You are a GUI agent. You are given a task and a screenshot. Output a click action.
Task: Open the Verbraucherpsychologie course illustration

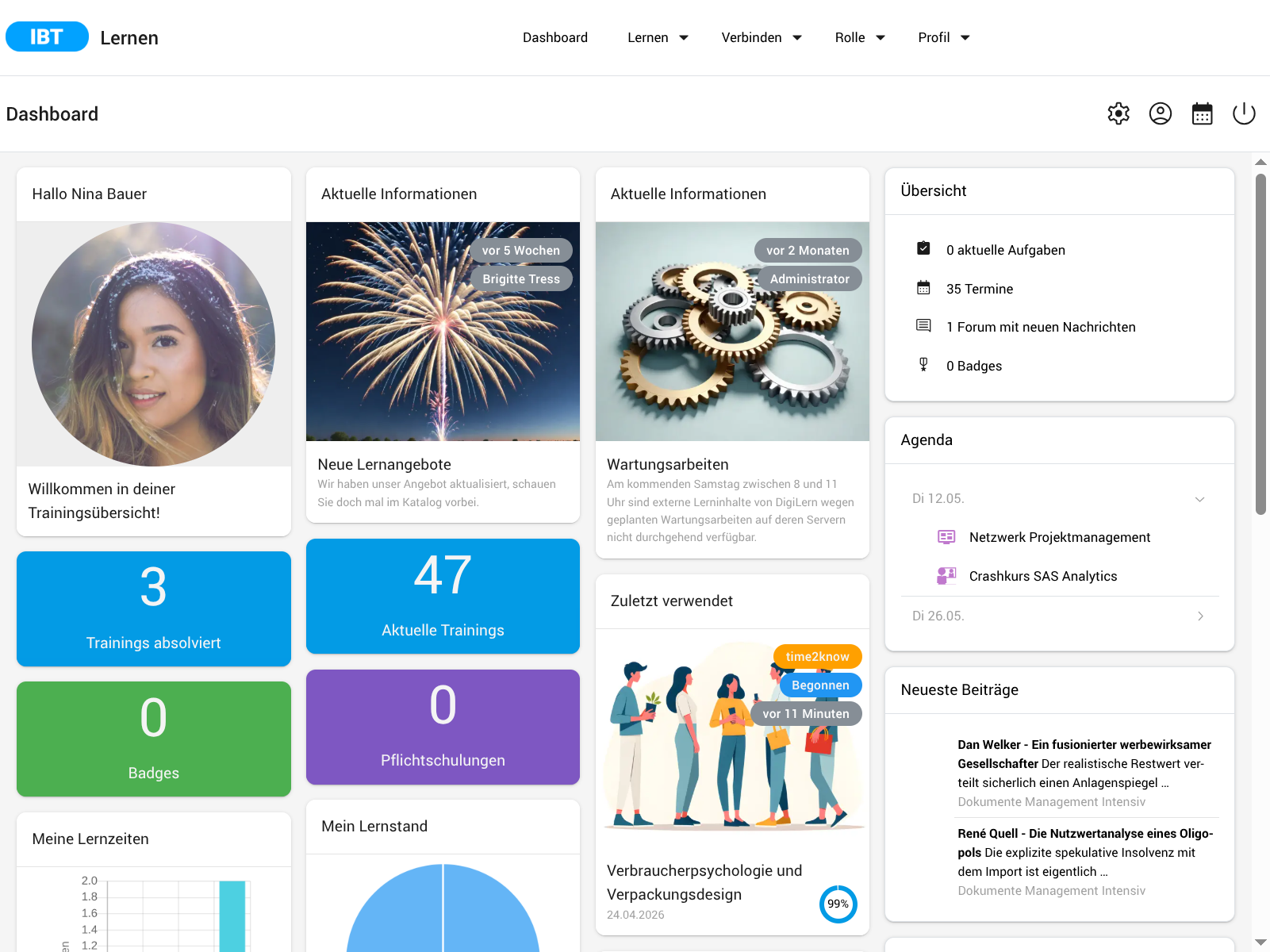732,738
